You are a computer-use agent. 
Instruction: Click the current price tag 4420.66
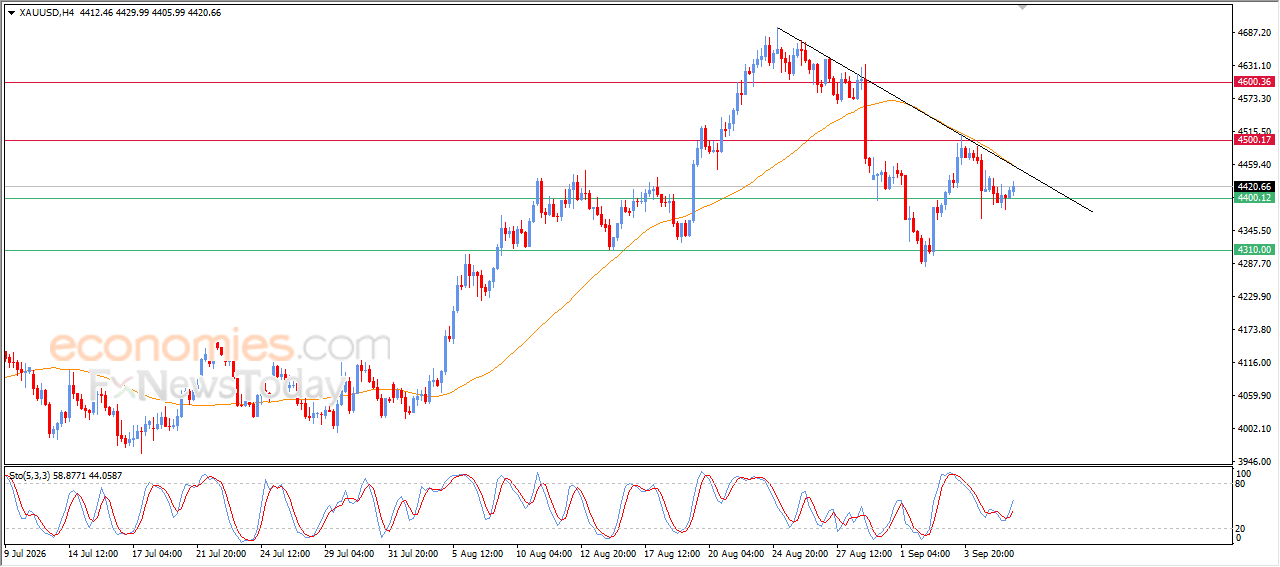click(x=1253, y=186)
